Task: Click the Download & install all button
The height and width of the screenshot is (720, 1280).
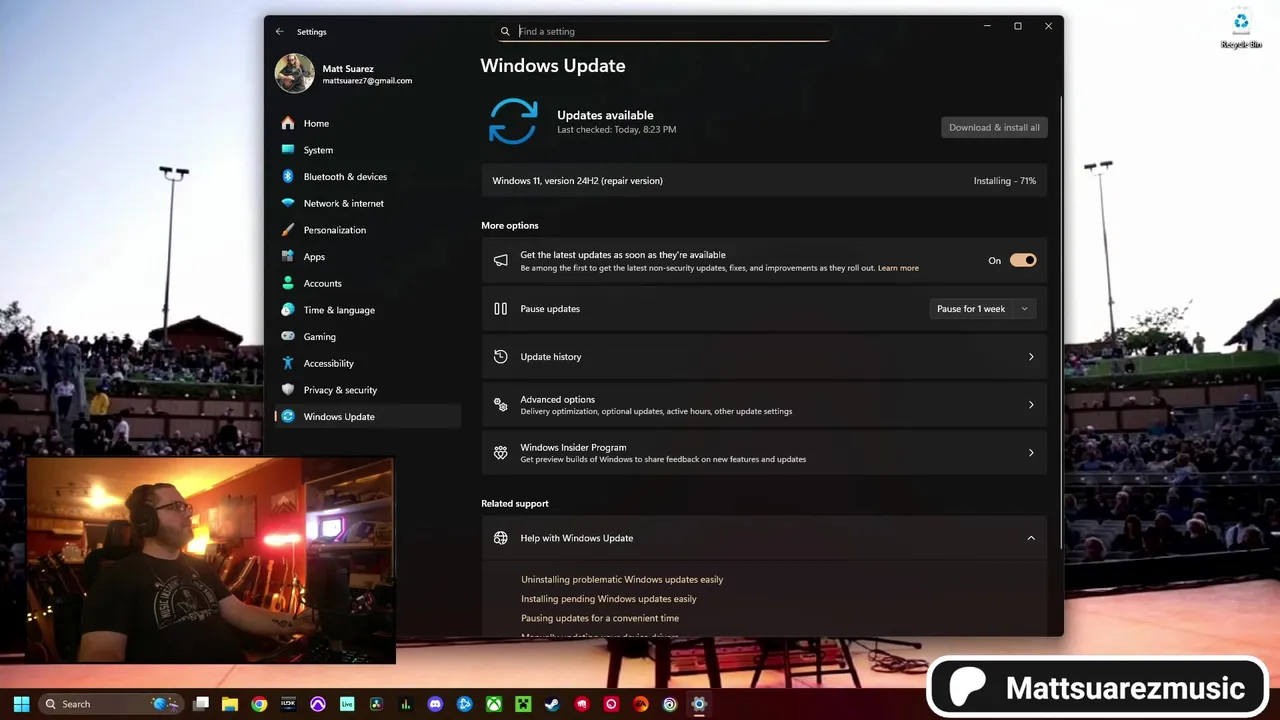Action: [x=994, y=127]
